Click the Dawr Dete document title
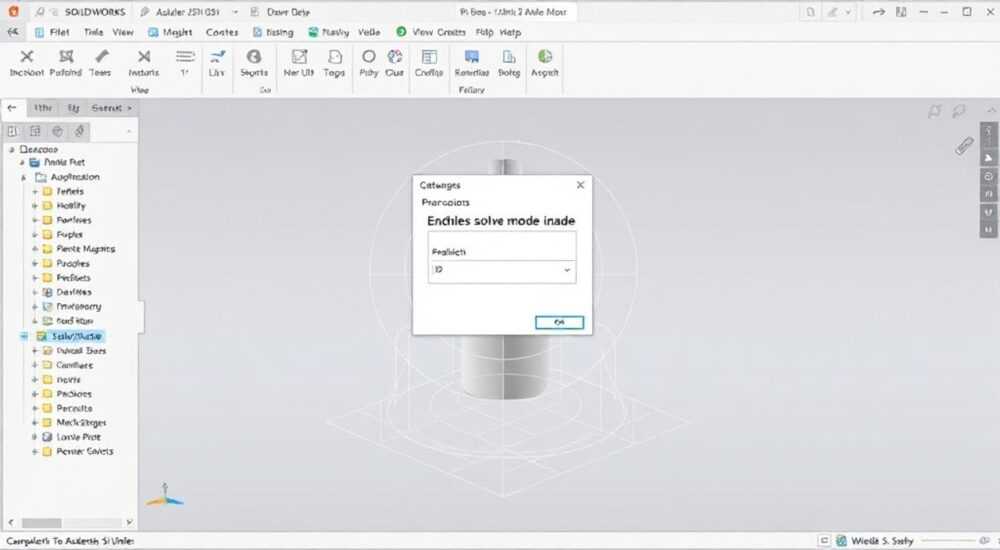This screenshot has width=1000, height=550. pos(288,12)
